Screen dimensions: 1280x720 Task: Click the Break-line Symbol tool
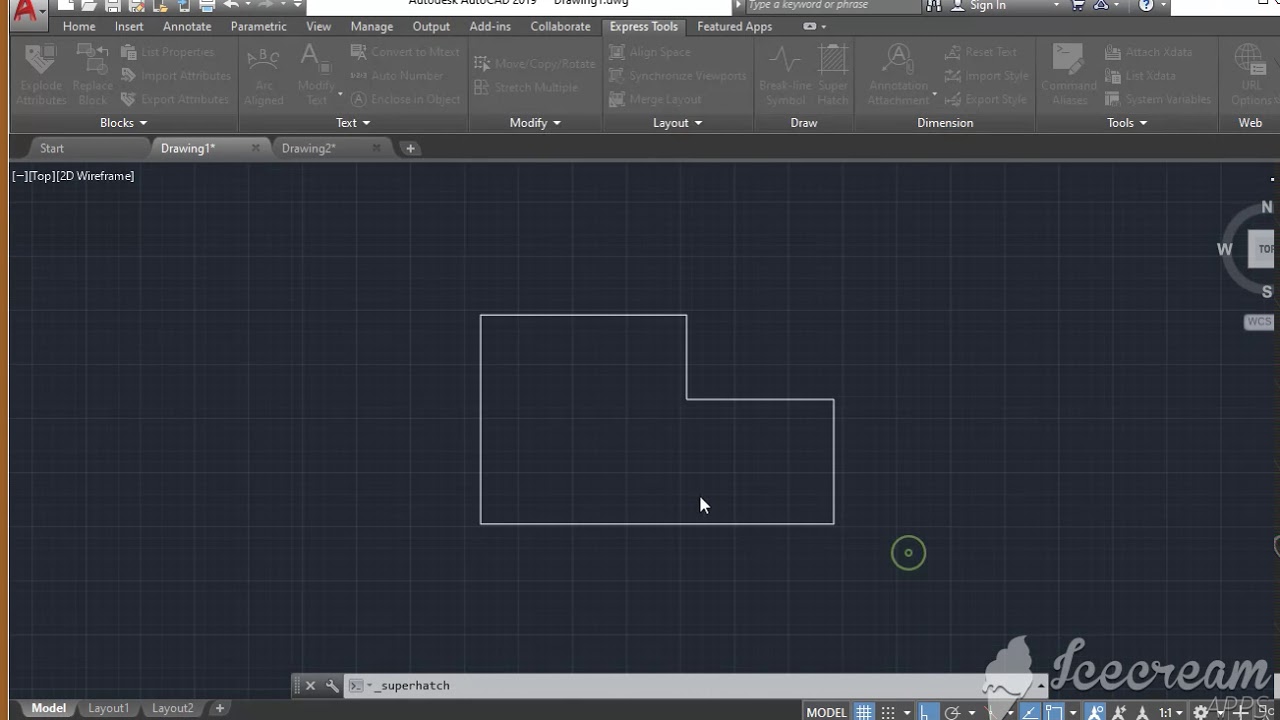click(785, 75)
